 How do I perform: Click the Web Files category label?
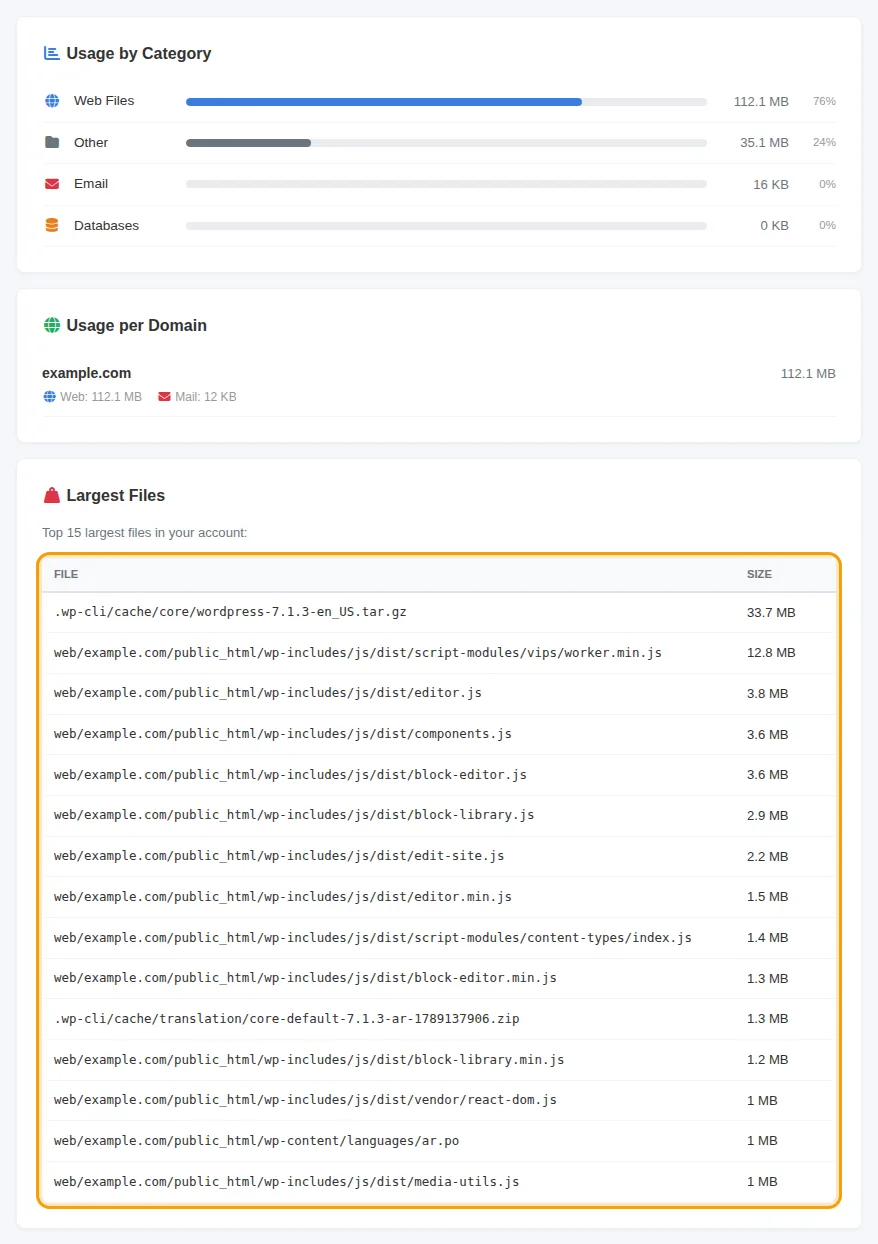[x=104, y=101]
